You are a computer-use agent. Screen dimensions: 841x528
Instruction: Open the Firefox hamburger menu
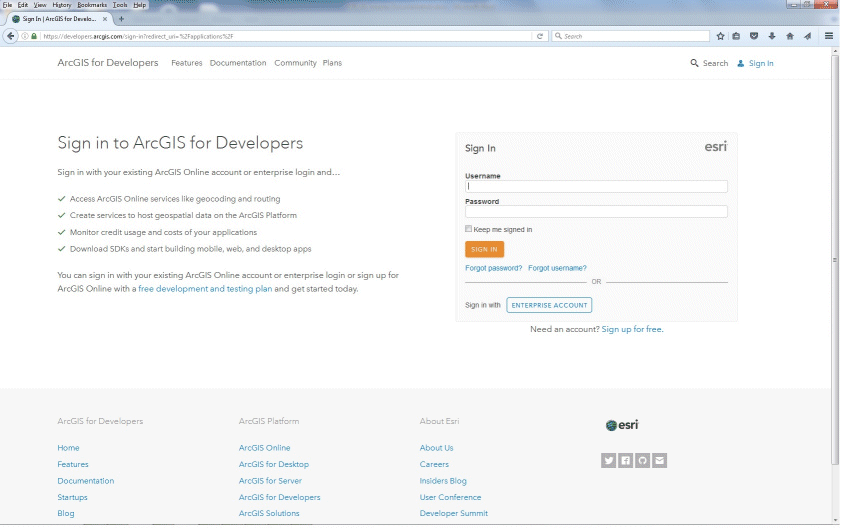point(829,36)
